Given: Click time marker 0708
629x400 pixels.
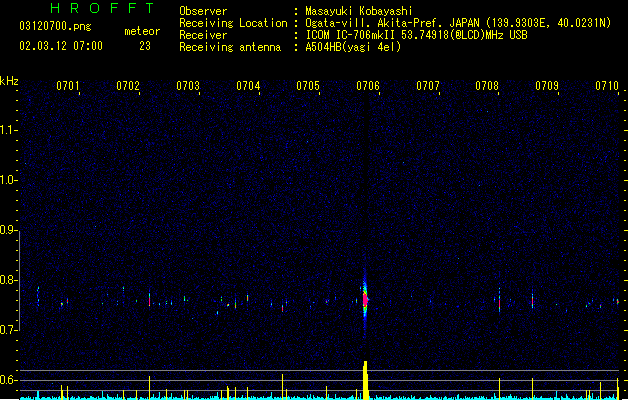Looking at the screenshot, I should 487,86.
